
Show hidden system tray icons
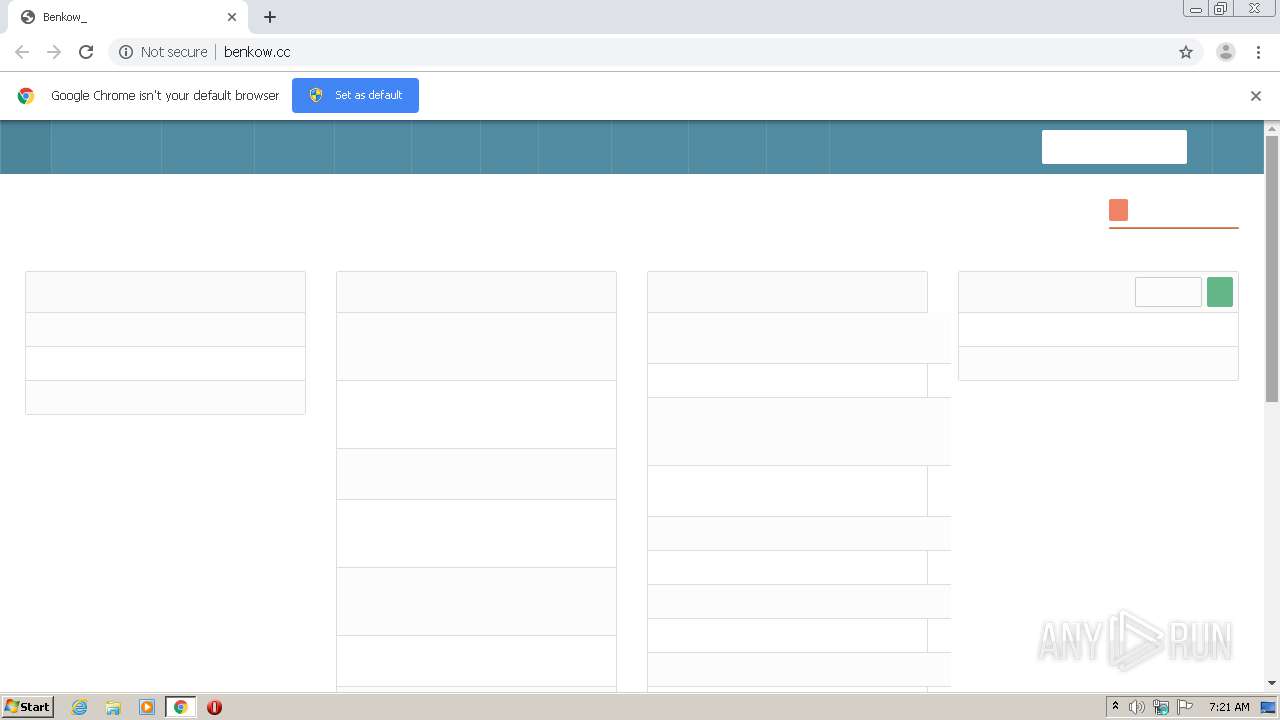(1115, 707)
